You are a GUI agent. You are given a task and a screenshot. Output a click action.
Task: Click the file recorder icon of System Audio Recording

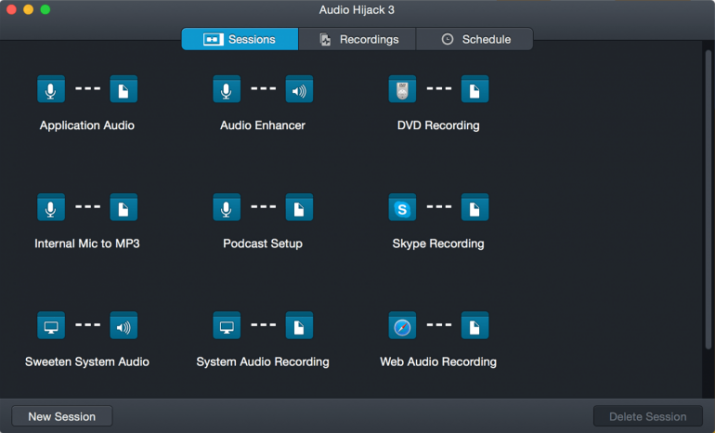299,325
